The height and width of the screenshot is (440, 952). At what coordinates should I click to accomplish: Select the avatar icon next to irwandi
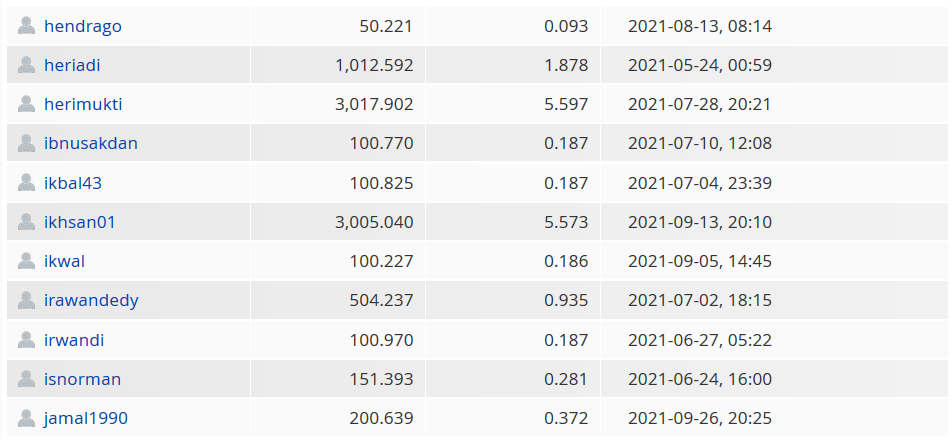point(26,339)
